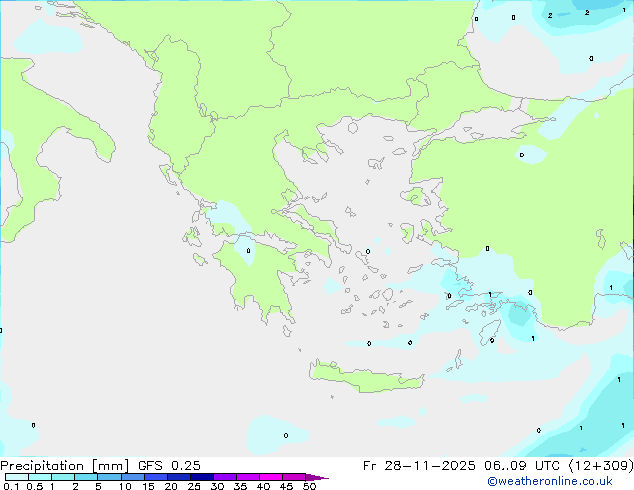Click the 'Precipitation [mm]' title text
The height and width of the screenshot is (490, 634).
tap(65, 466)
